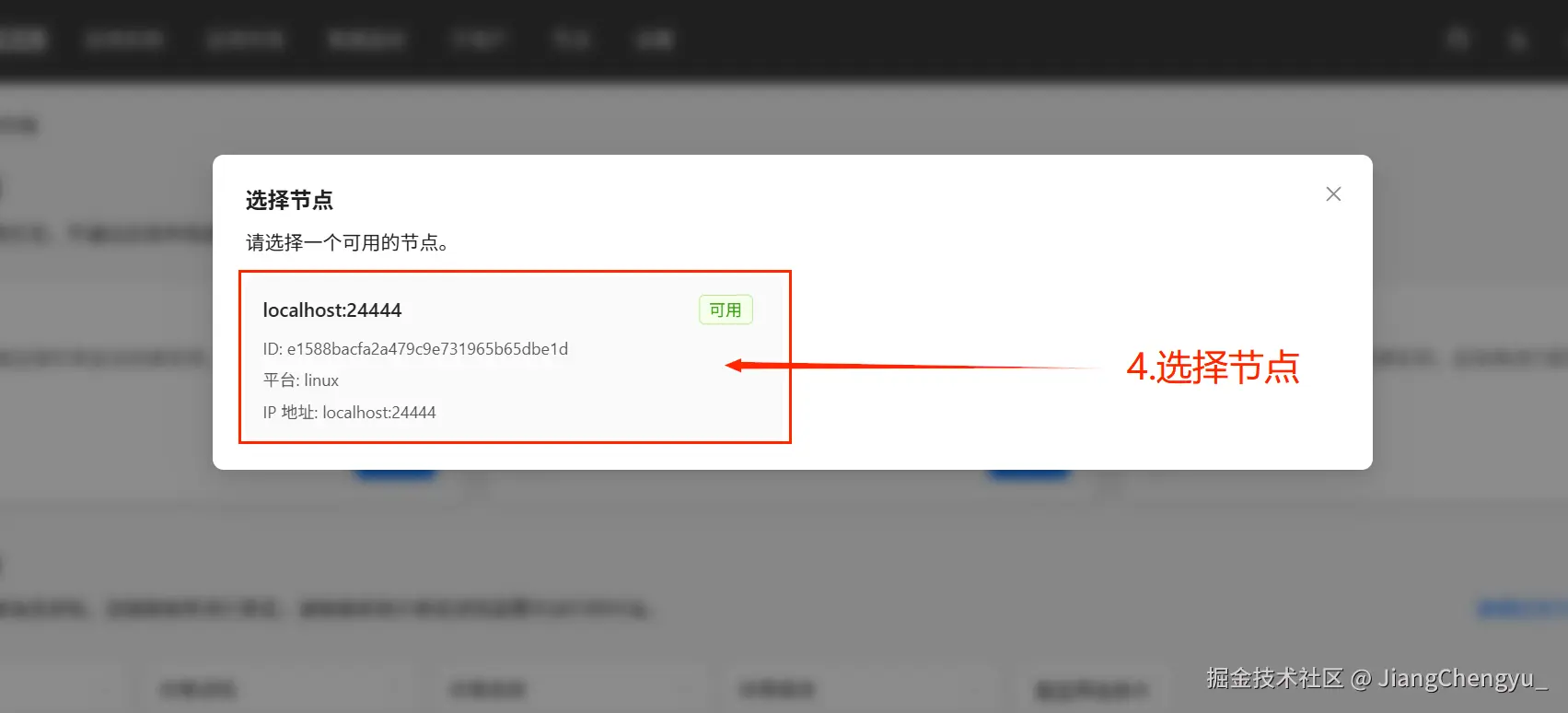Select the localhost:24444 node card
This screenshot has height=713, width=1568.
tap(515, 357)
